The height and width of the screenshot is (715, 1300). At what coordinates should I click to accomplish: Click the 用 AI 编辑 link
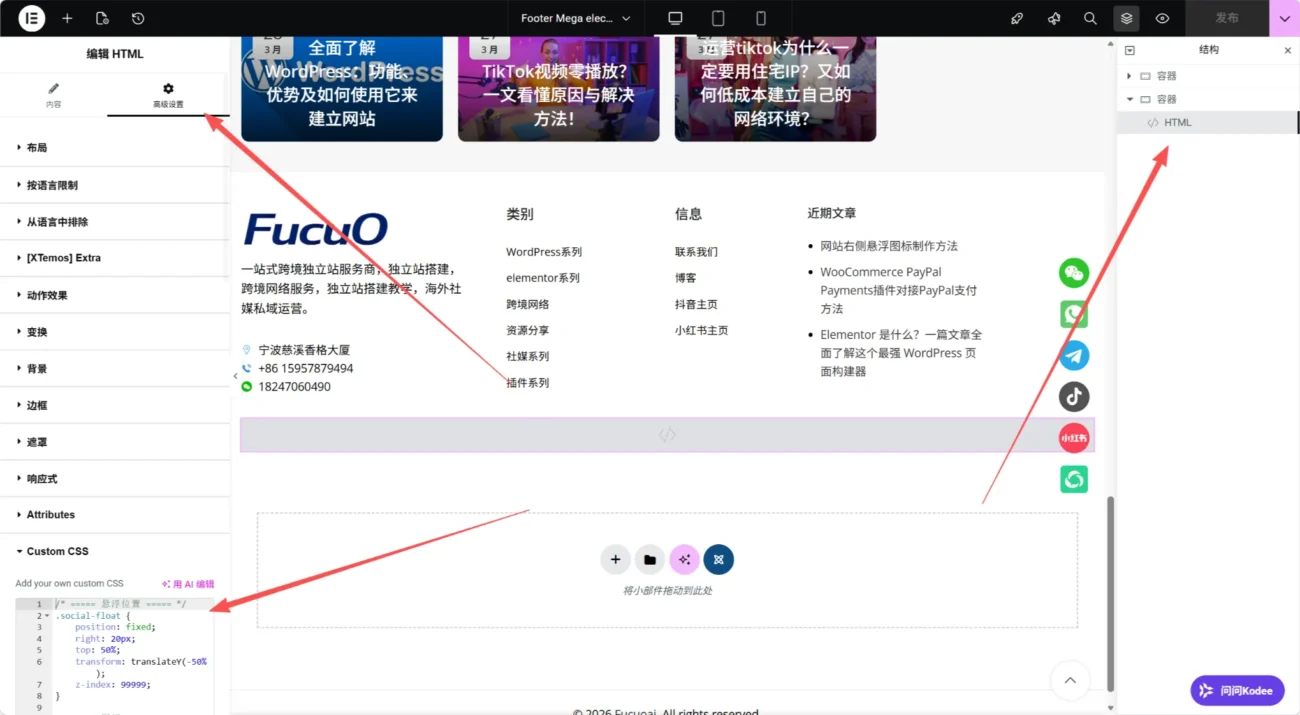[187, 582]
